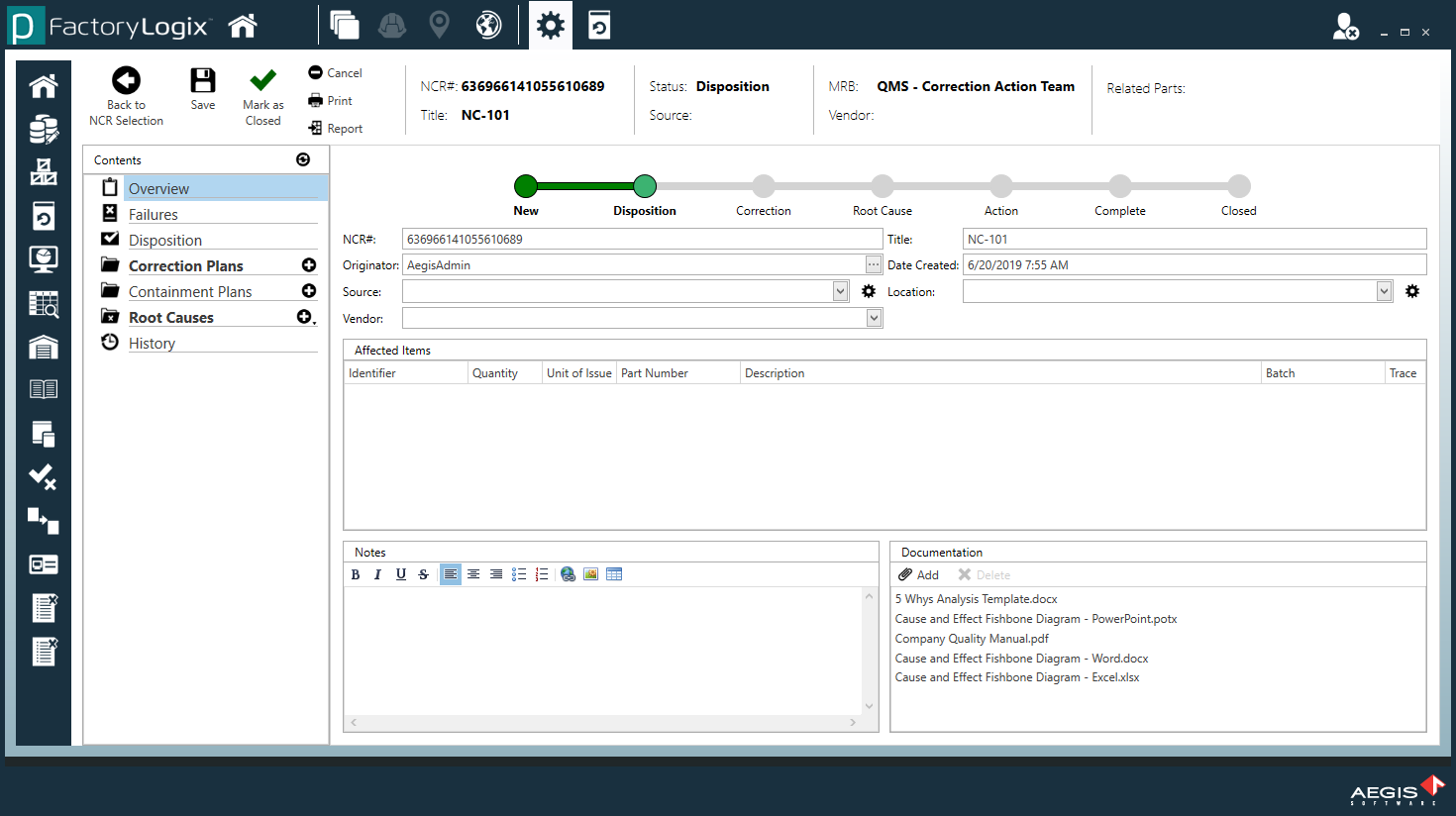Select Failures in the Contents panel
Image resolution: width=1456 pixels, height=816 pixels.
click(154, 215)
